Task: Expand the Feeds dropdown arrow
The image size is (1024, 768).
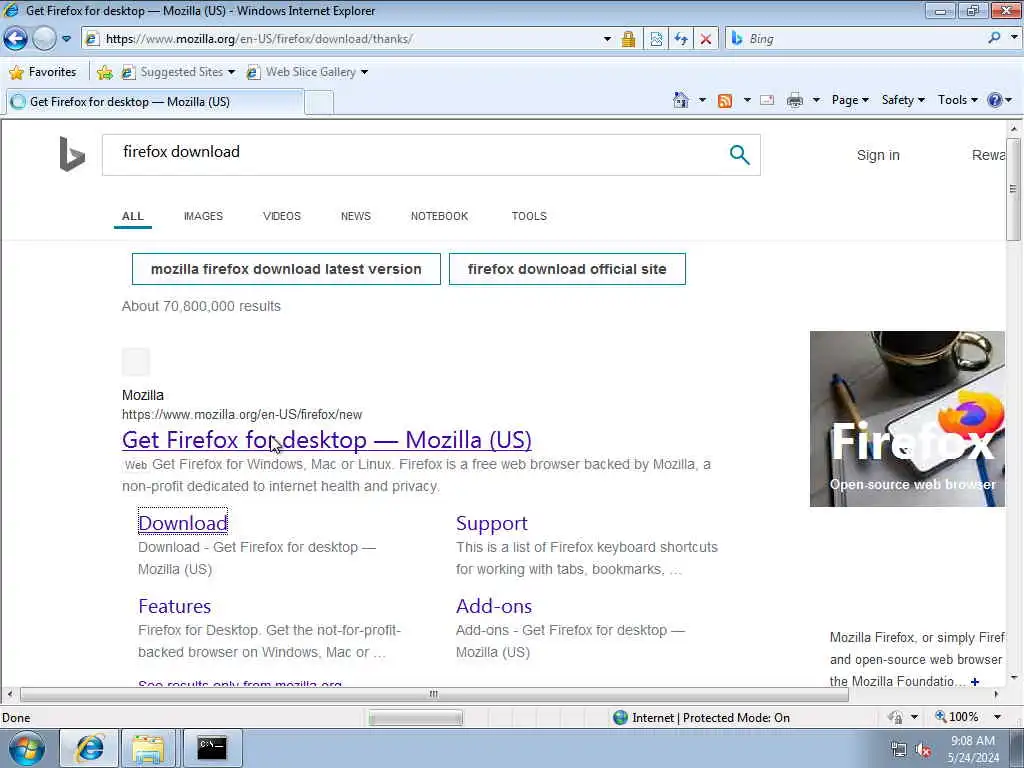Action: (x=746, y=100)
